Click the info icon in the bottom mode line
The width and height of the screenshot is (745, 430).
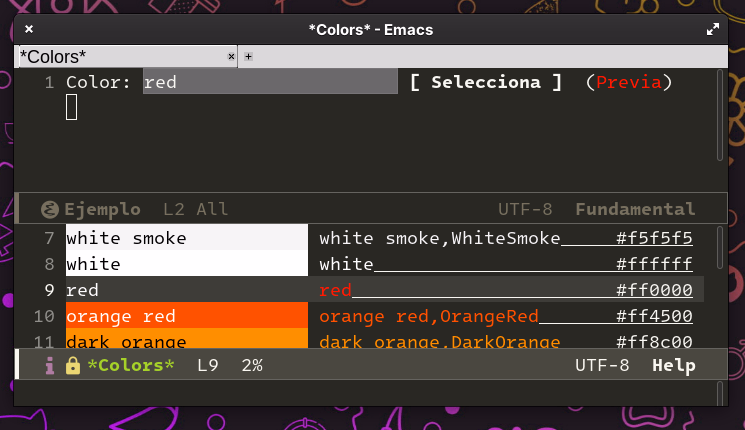[49, 366]
